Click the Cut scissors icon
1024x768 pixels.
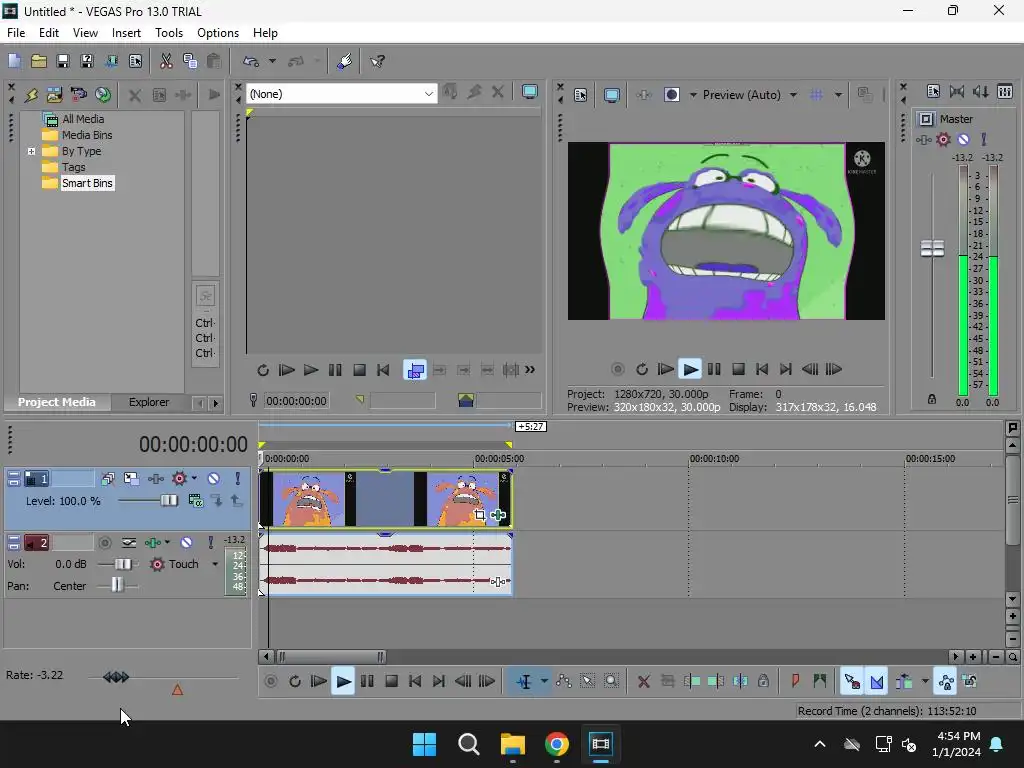(166, 61)
